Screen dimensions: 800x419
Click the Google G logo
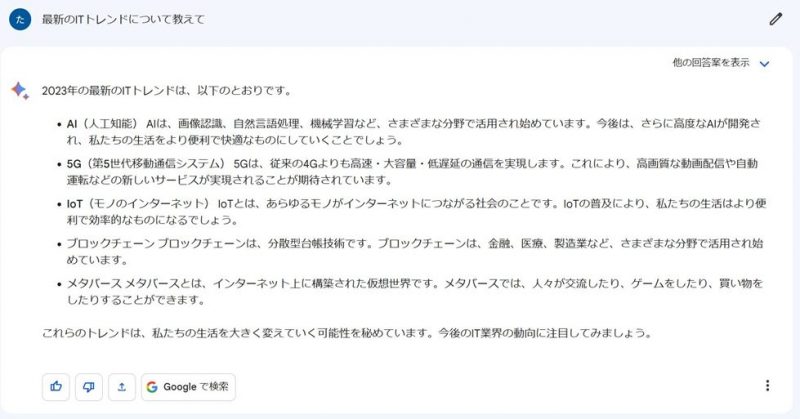pos(152,387)
